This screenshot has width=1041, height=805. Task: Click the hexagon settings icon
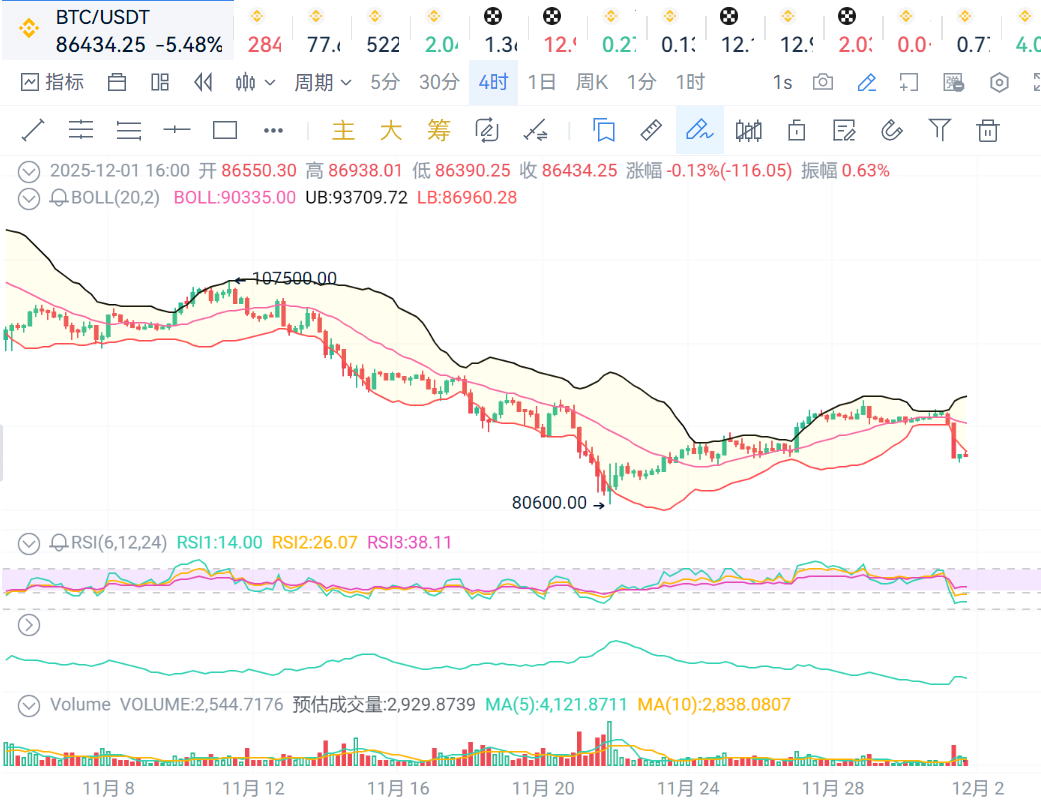click(998, 82)
